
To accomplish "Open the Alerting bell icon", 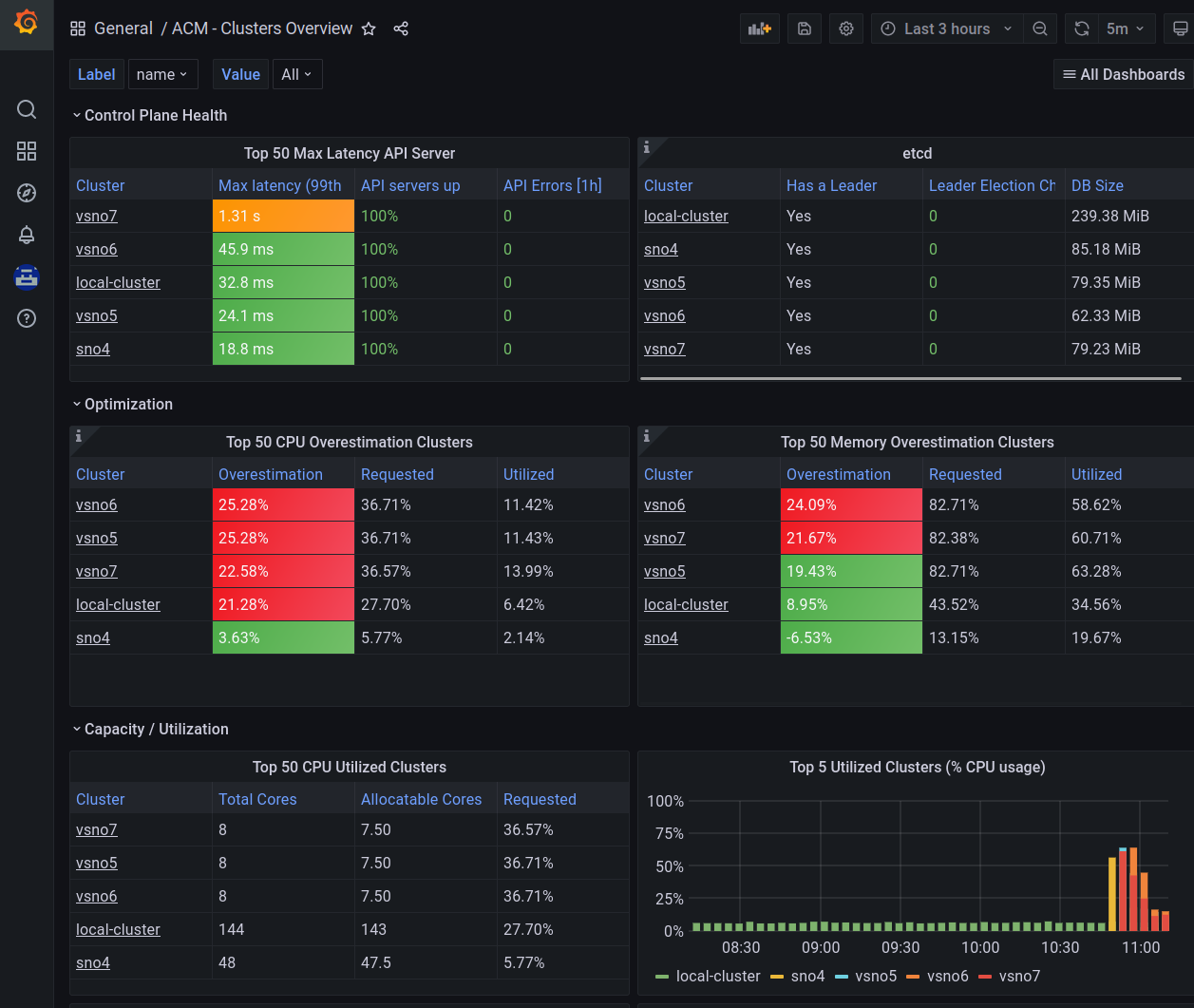I will 27,235.
